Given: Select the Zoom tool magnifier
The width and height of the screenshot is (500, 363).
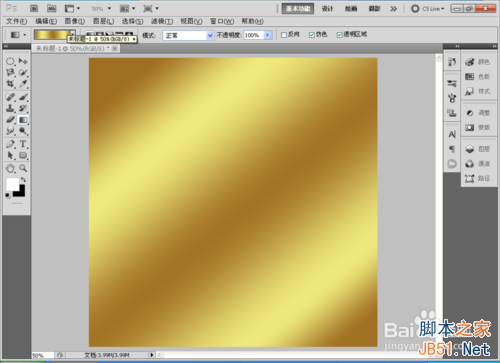Looking at the screenshot, I should (23, 168).
